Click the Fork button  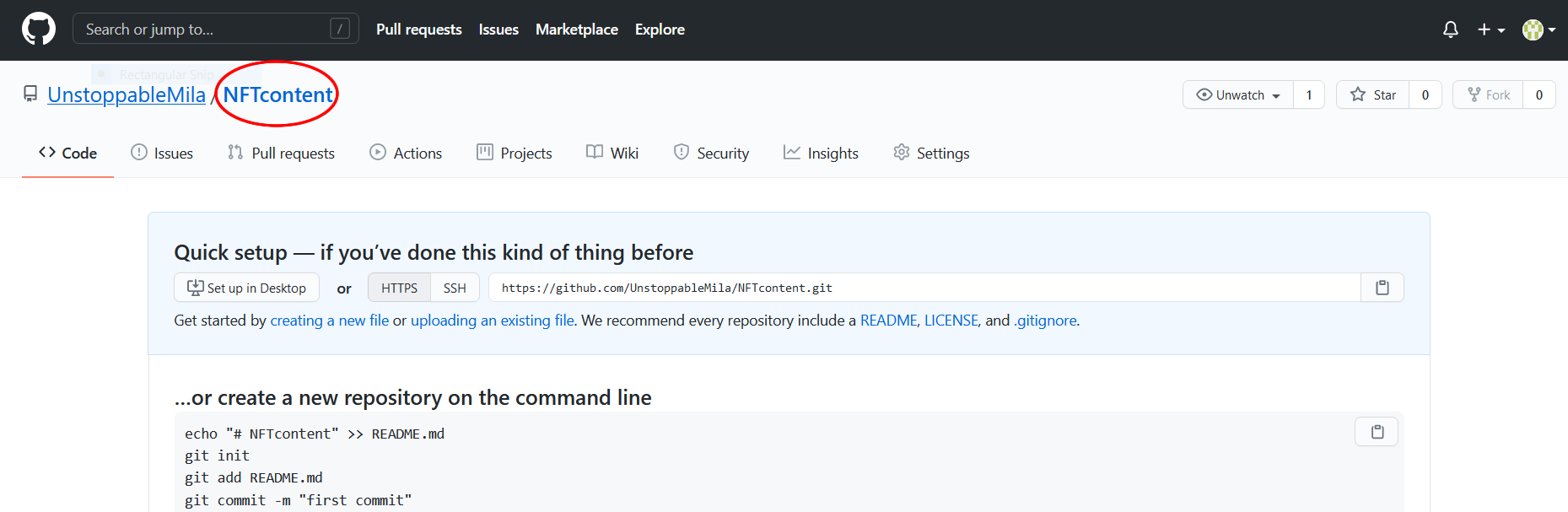[x=1489, y=94]
